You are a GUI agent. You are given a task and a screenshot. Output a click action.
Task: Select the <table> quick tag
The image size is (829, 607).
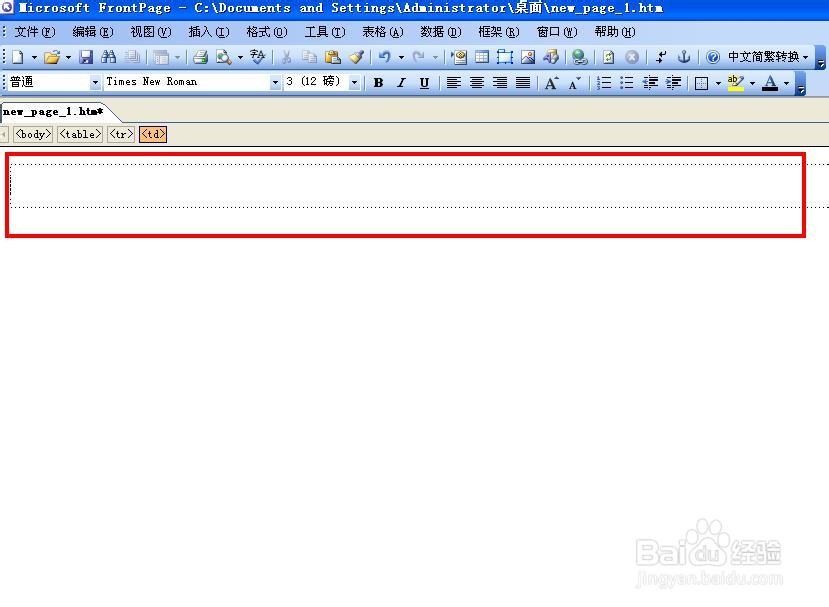point(80,134)
